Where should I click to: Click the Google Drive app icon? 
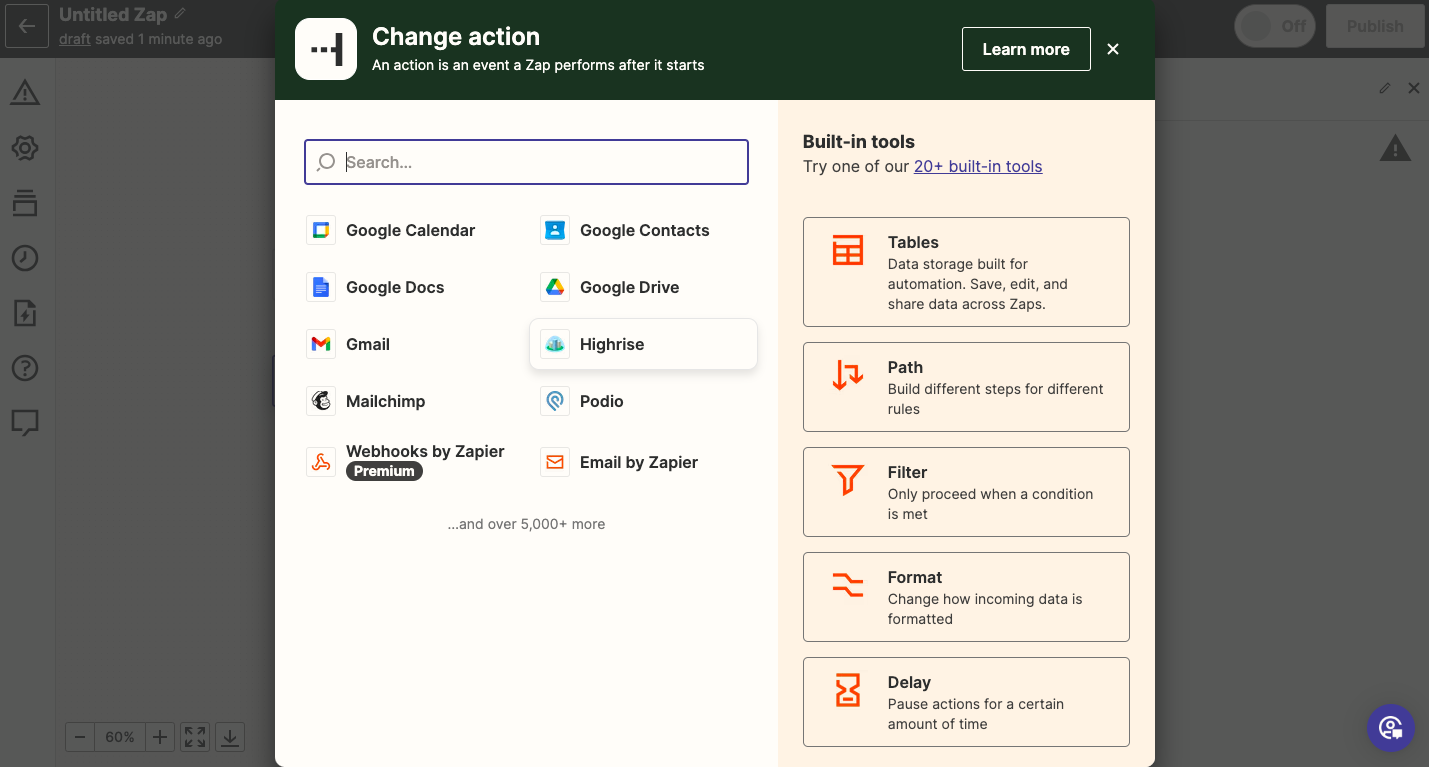pyautogui.click(x=555, y=287)
